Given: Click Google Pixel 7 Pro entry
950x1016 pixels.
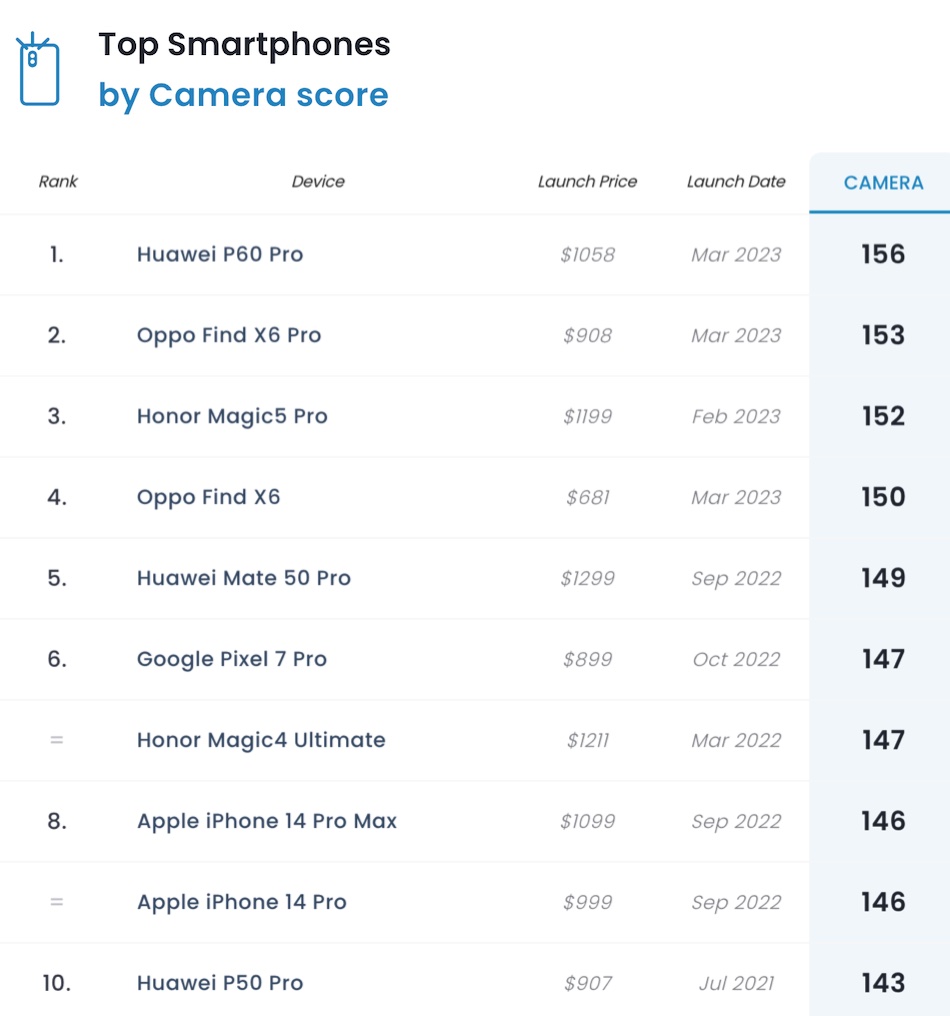Looking at the screenshot, I should click(x=232, y=659).
